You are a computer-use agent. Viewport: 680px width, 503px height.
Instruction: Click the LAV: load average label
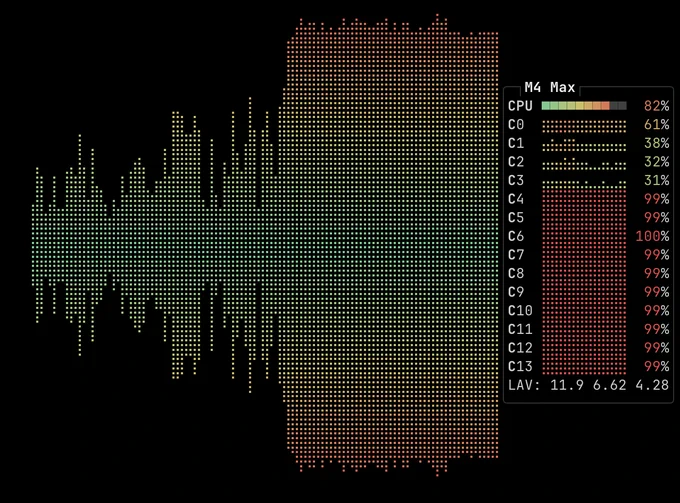tap(524, 385)
